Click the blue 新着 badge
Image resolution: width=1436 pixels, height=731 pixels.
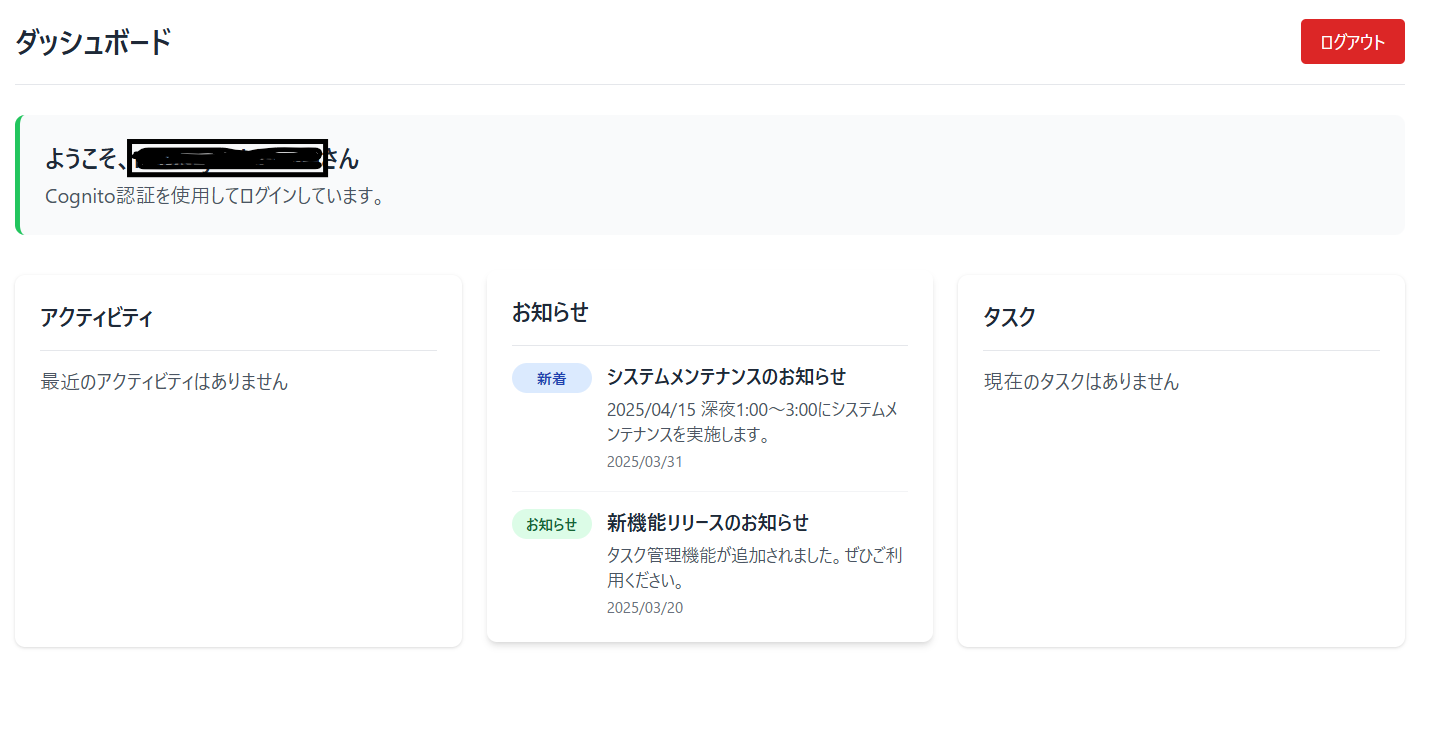click(551, 379)
